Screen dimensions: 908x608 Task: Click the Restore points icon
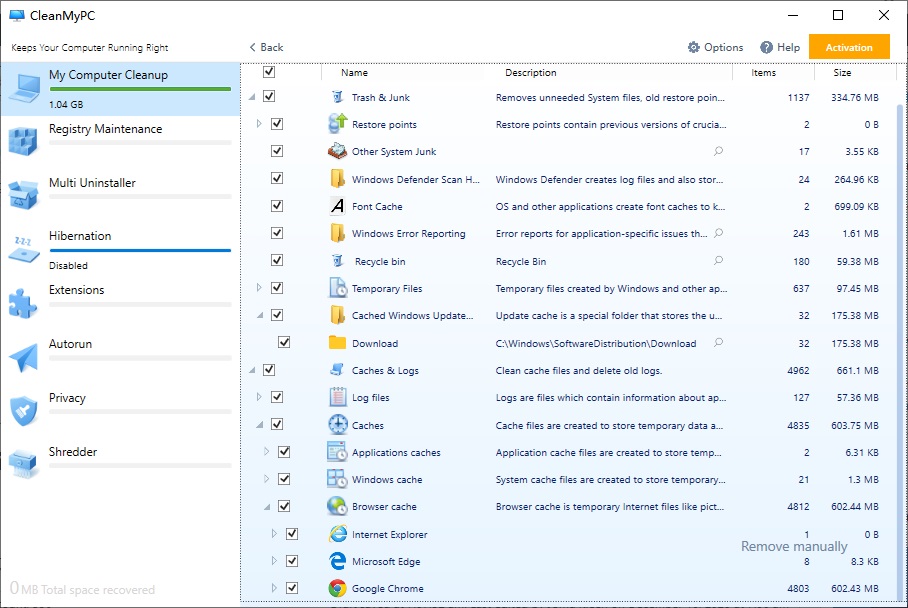(337, 124)
